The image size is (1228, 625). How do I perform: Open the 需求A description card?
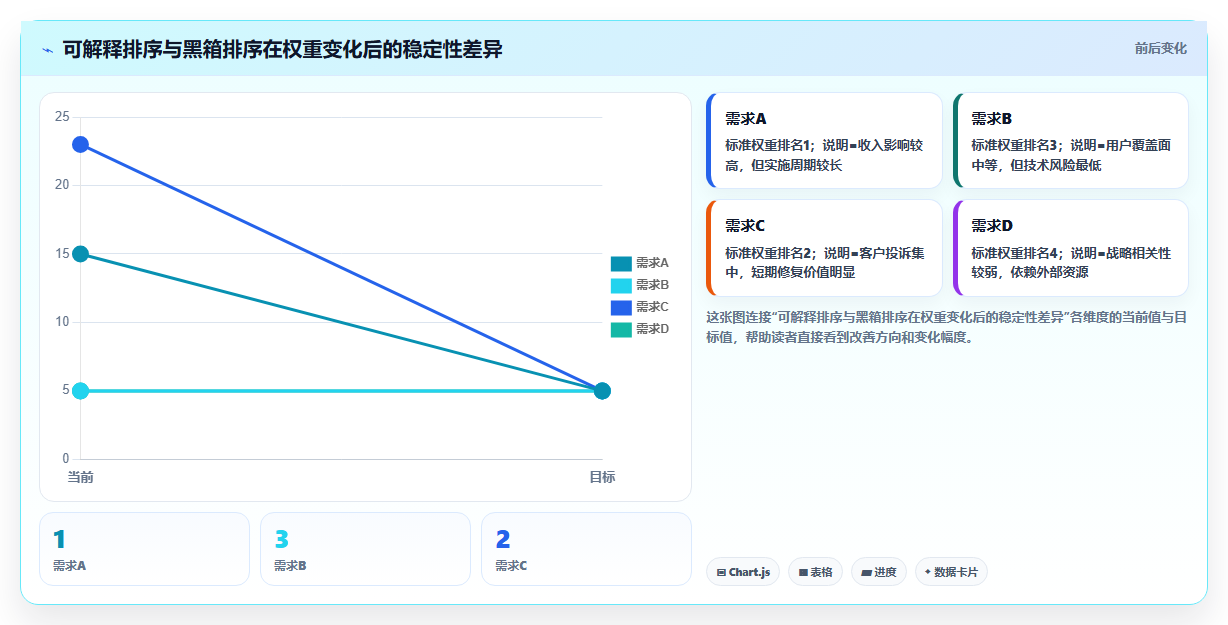click(824, 141)
